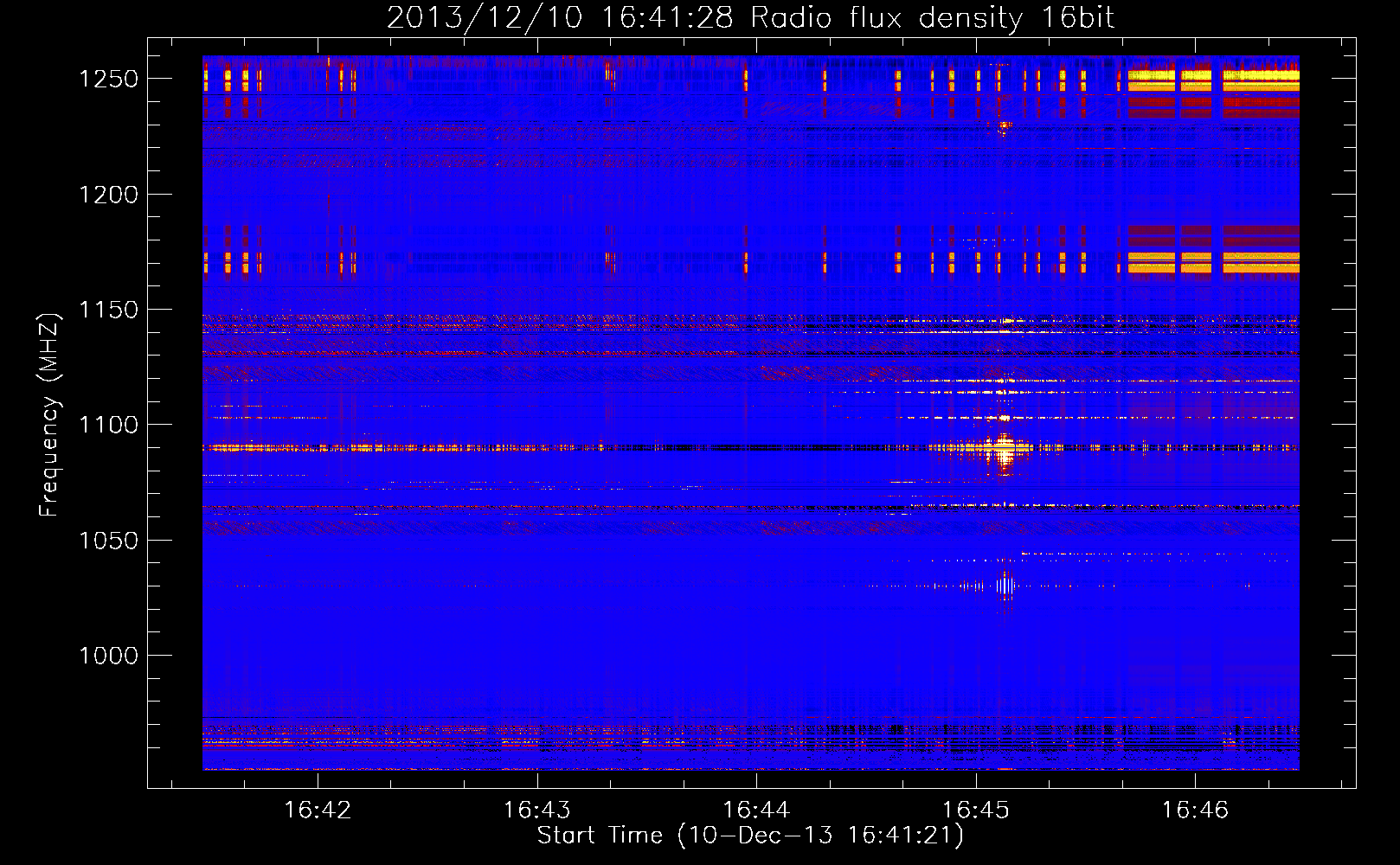Click the 1050 frequency tick label
Screen dimensions: 1400x865
pyautogui.click(x=108, y=541)
